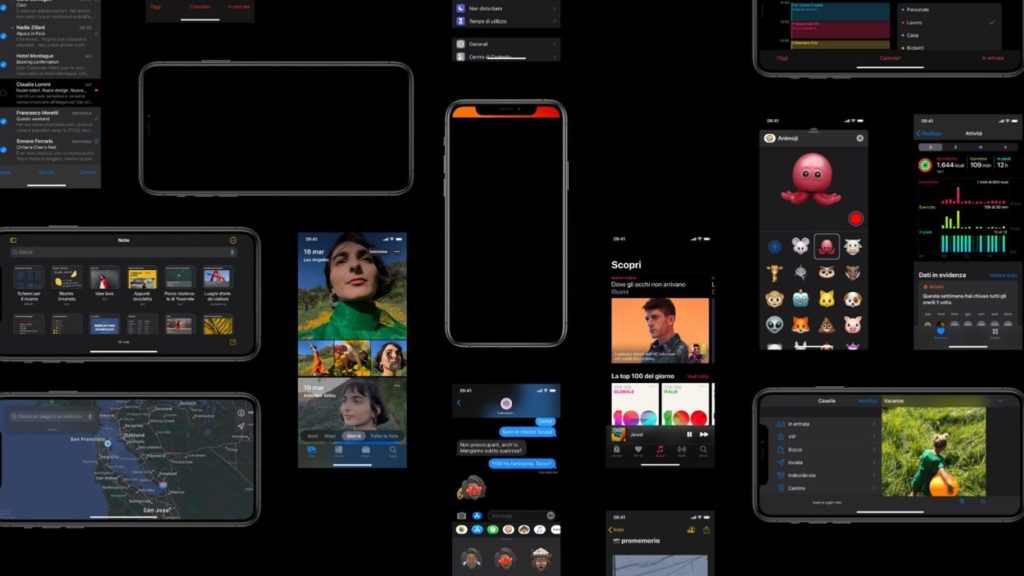The image size is (1024, 576).
Task: Choose the giraffe Animoji
Action: pyautogui.click(x=775, y=272)
